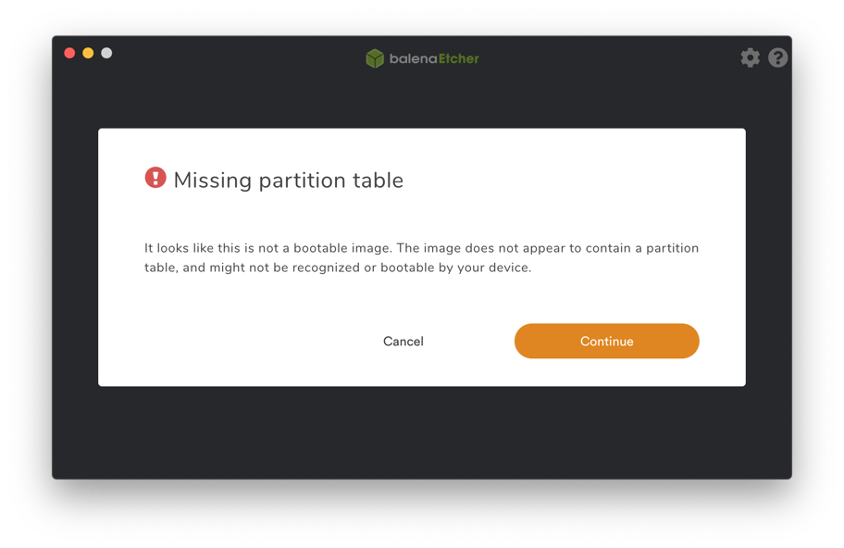This screenshot has height=548, width=844.
Task: Close the window with the red button
Action: pyautogui.click(x=69, y=53)
